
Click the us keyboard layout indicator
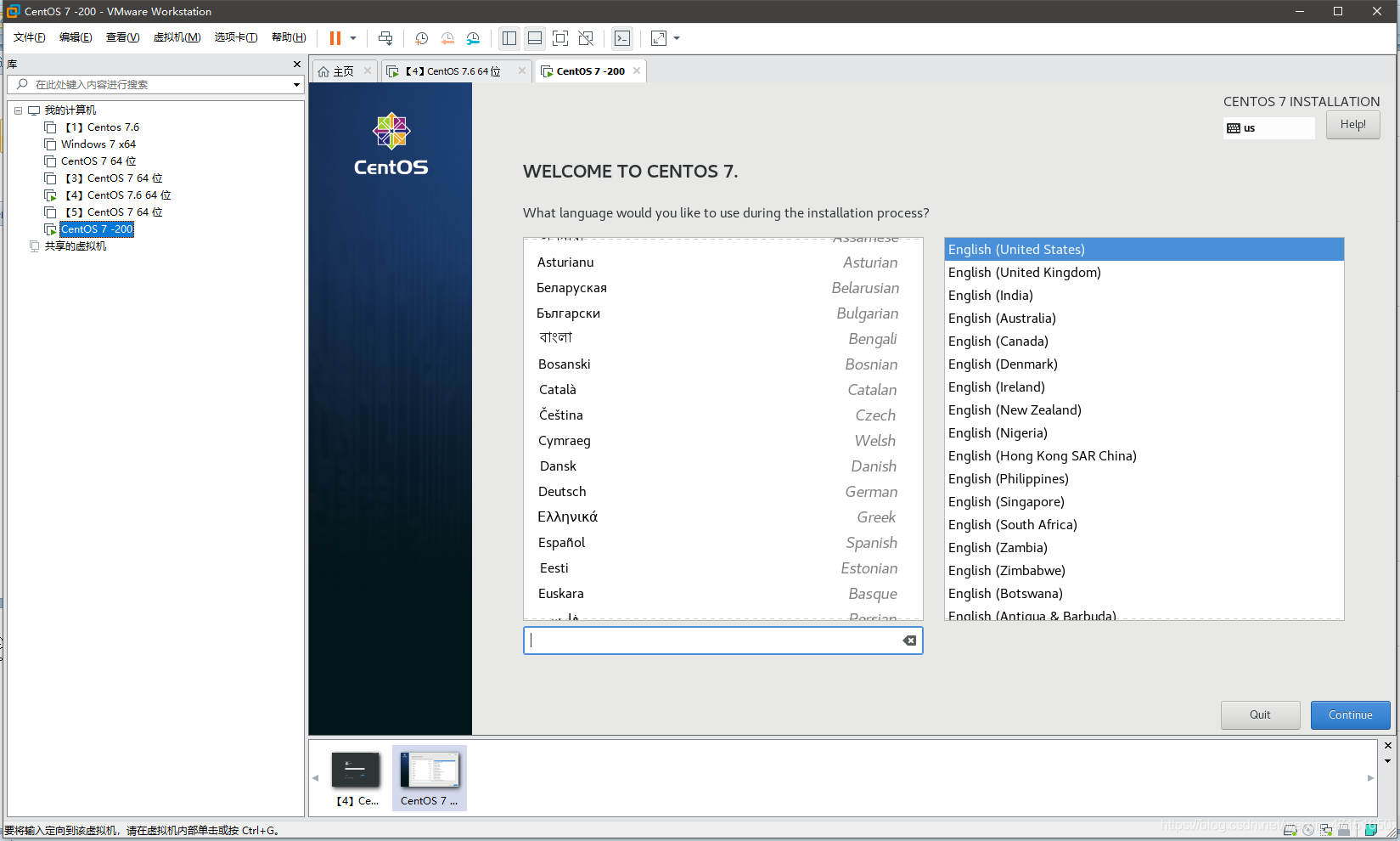(1268, 128)
